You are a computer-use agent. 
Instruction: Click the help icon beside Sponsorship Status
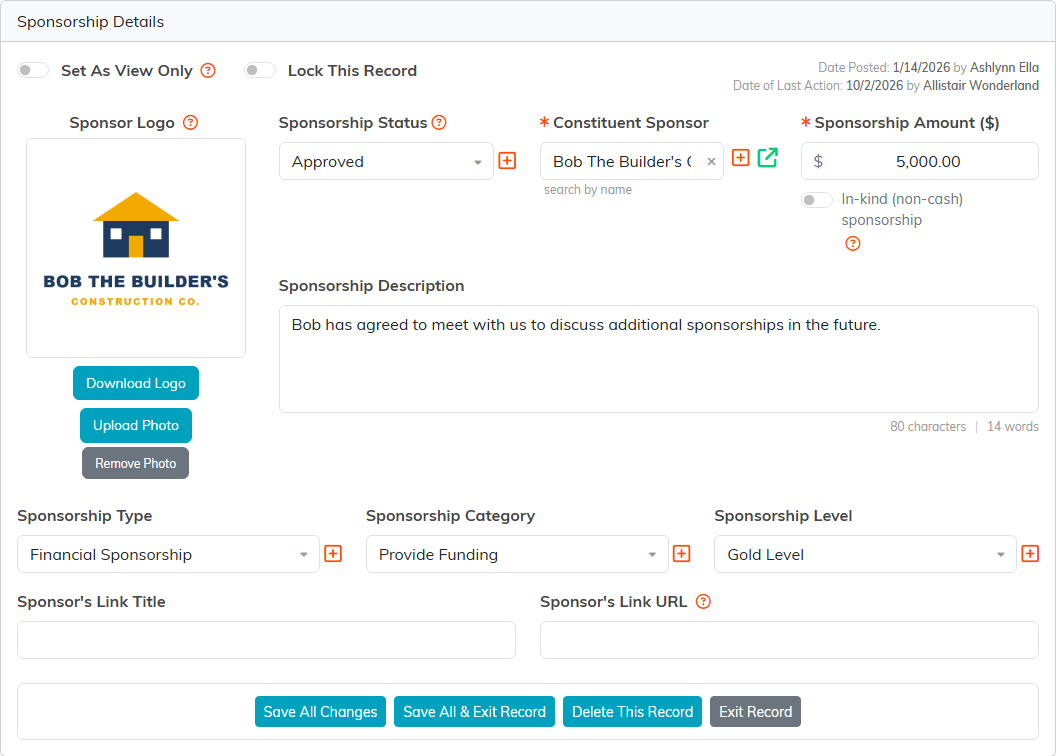(x=439, y=123)
